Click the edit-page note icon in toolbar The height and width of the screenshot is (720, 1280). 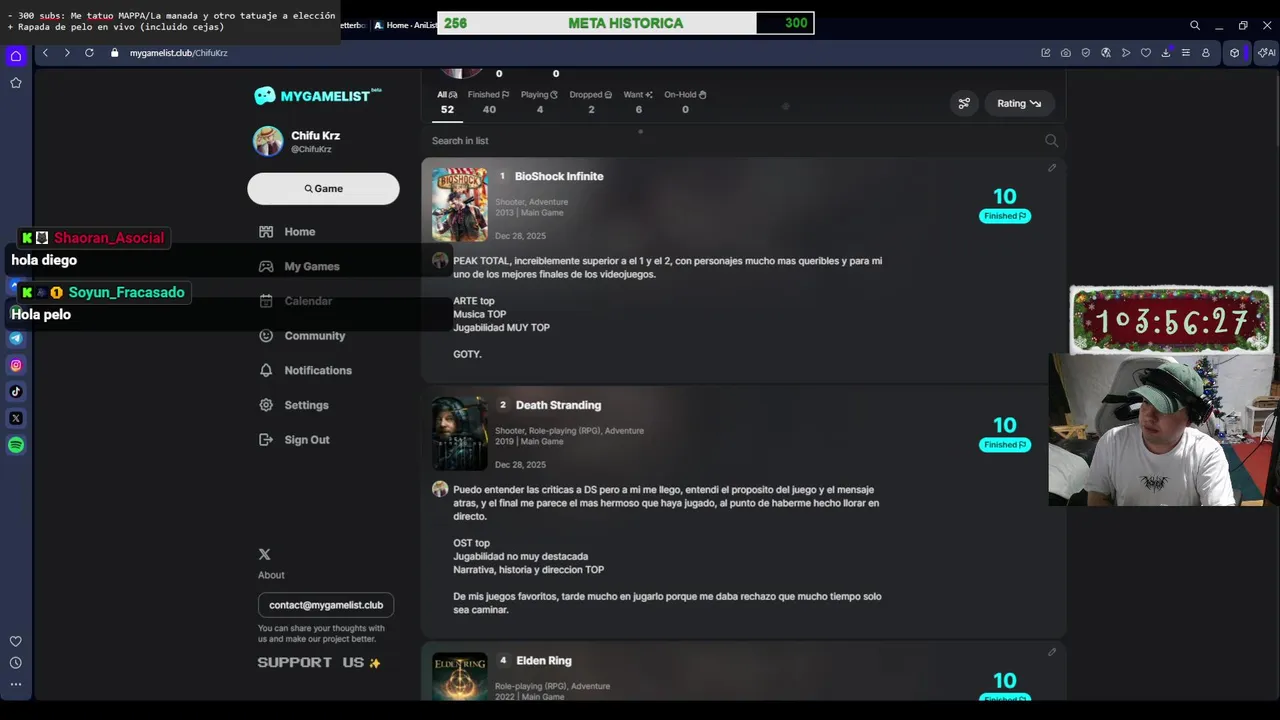pos(1046,53)
